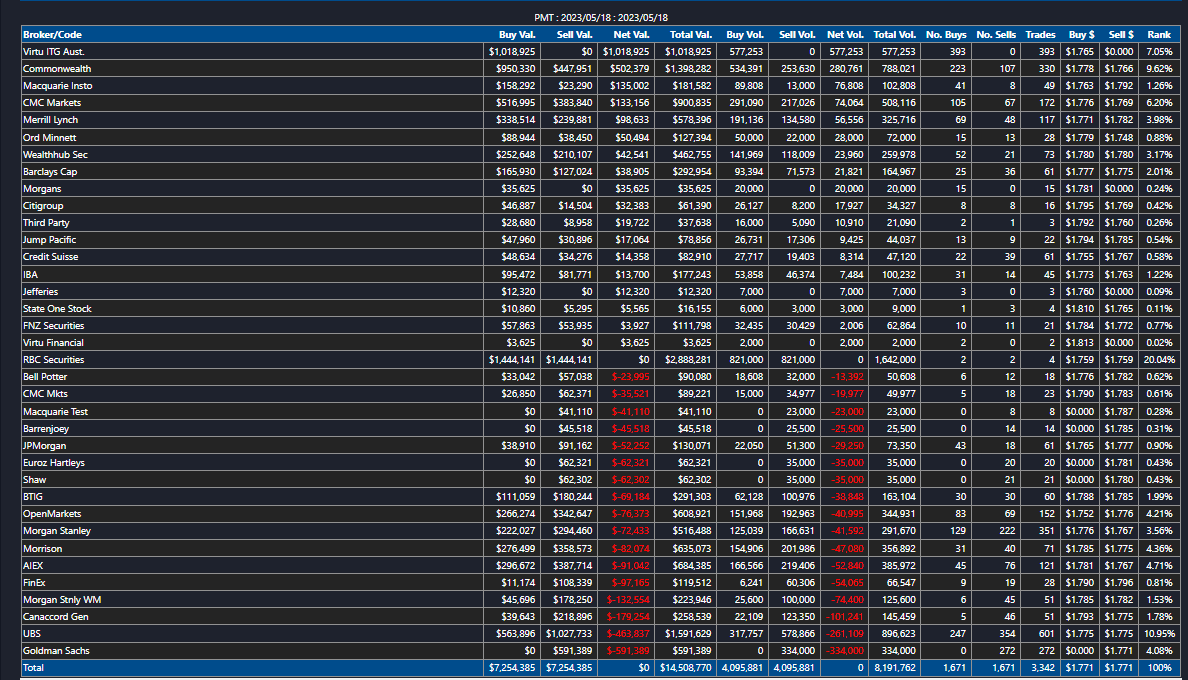Click the No. Buys column header
Screen dimensions: 1188x680
946,35
